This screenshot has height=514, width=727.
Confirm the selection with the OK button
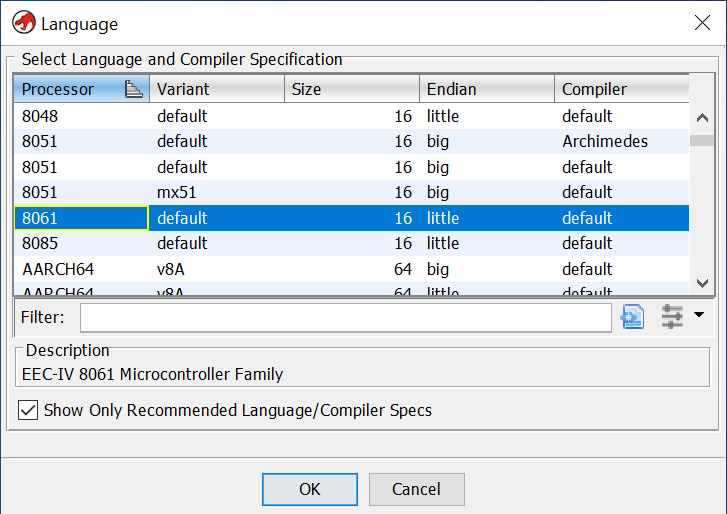click(x=310, y=489)
